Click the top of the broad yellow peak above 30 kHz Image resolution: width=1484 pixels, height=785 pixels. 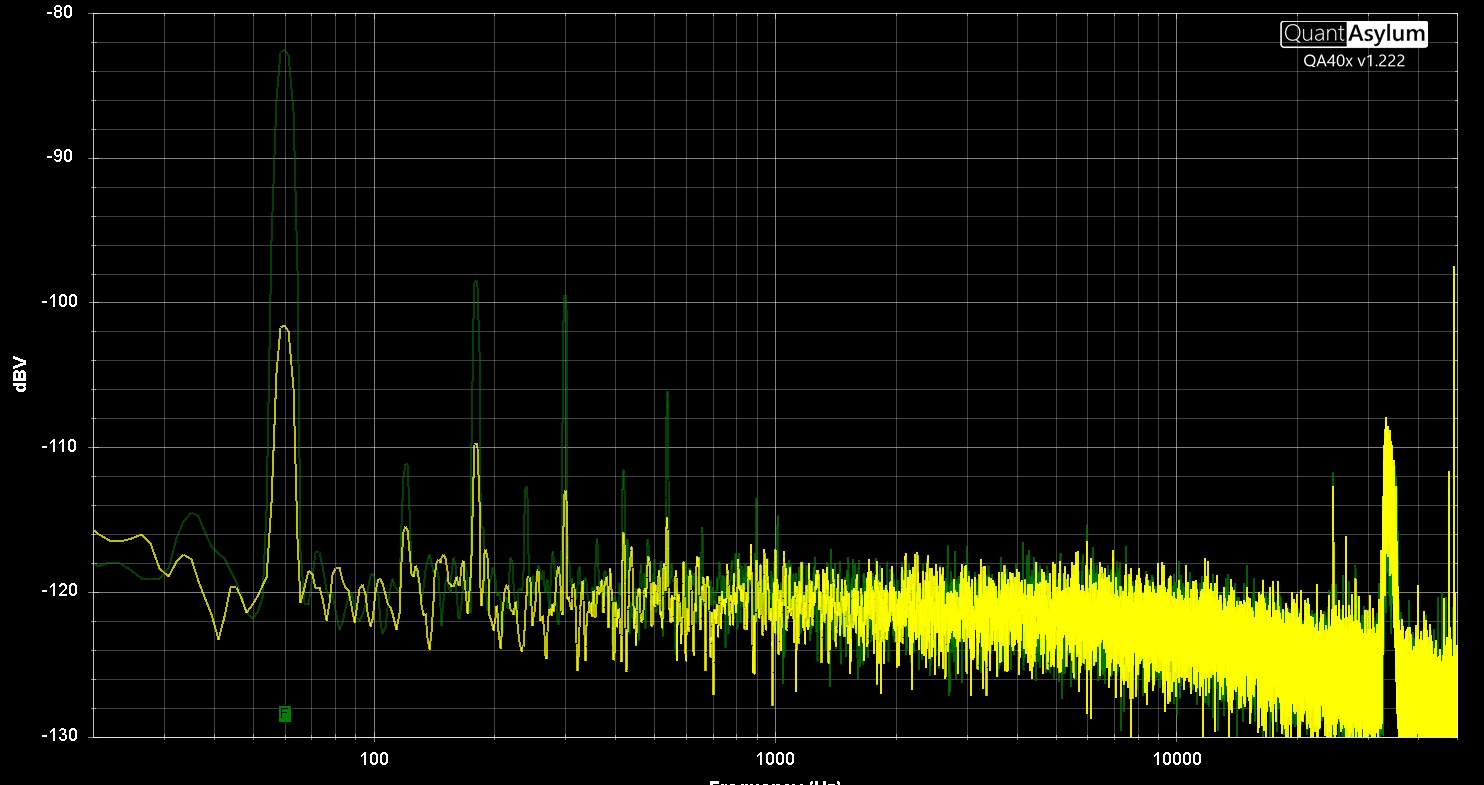(1386, 420)
